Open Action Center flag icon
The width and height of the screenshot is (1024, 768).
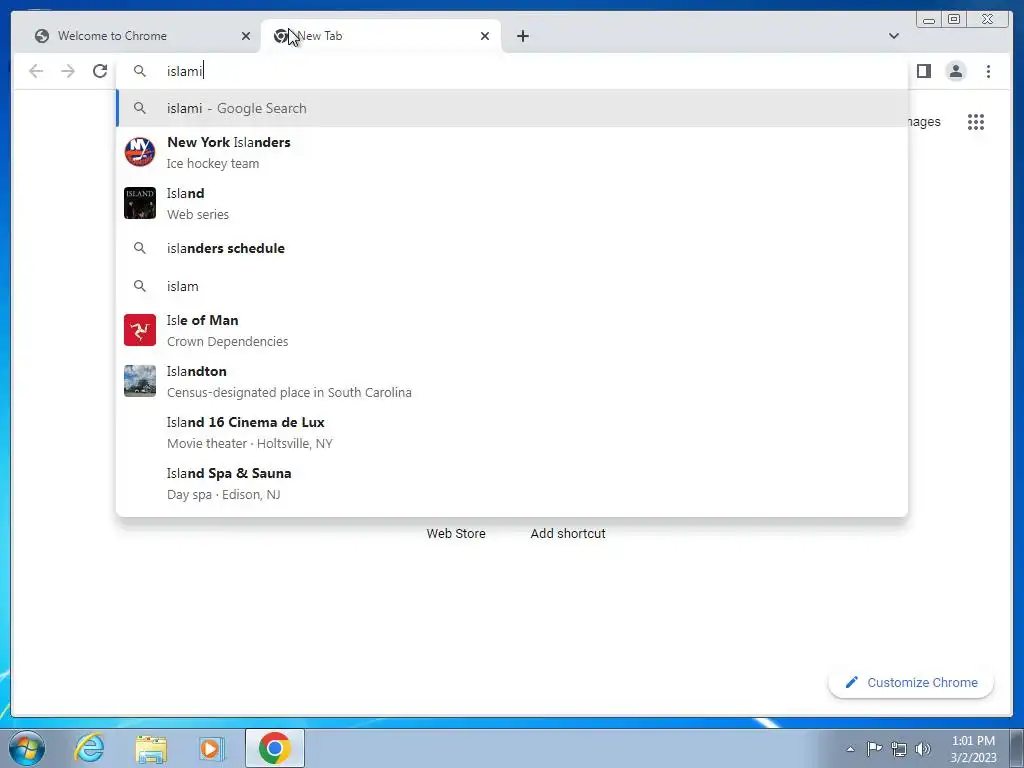click(874, 748)
